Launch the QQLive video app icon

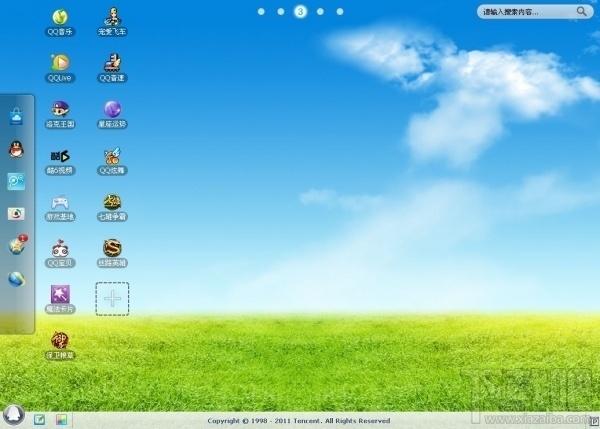click(60, 63)
